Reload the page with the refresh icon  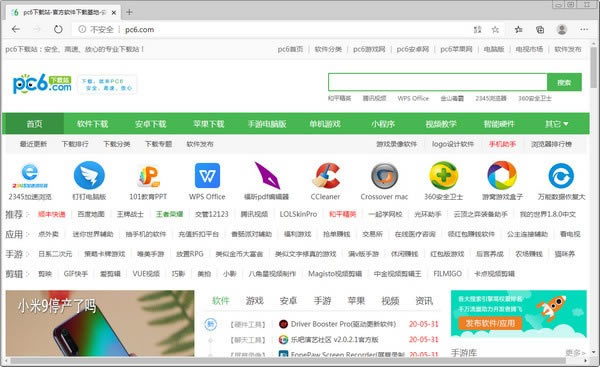pyautogui.click(x=58, y=29)
